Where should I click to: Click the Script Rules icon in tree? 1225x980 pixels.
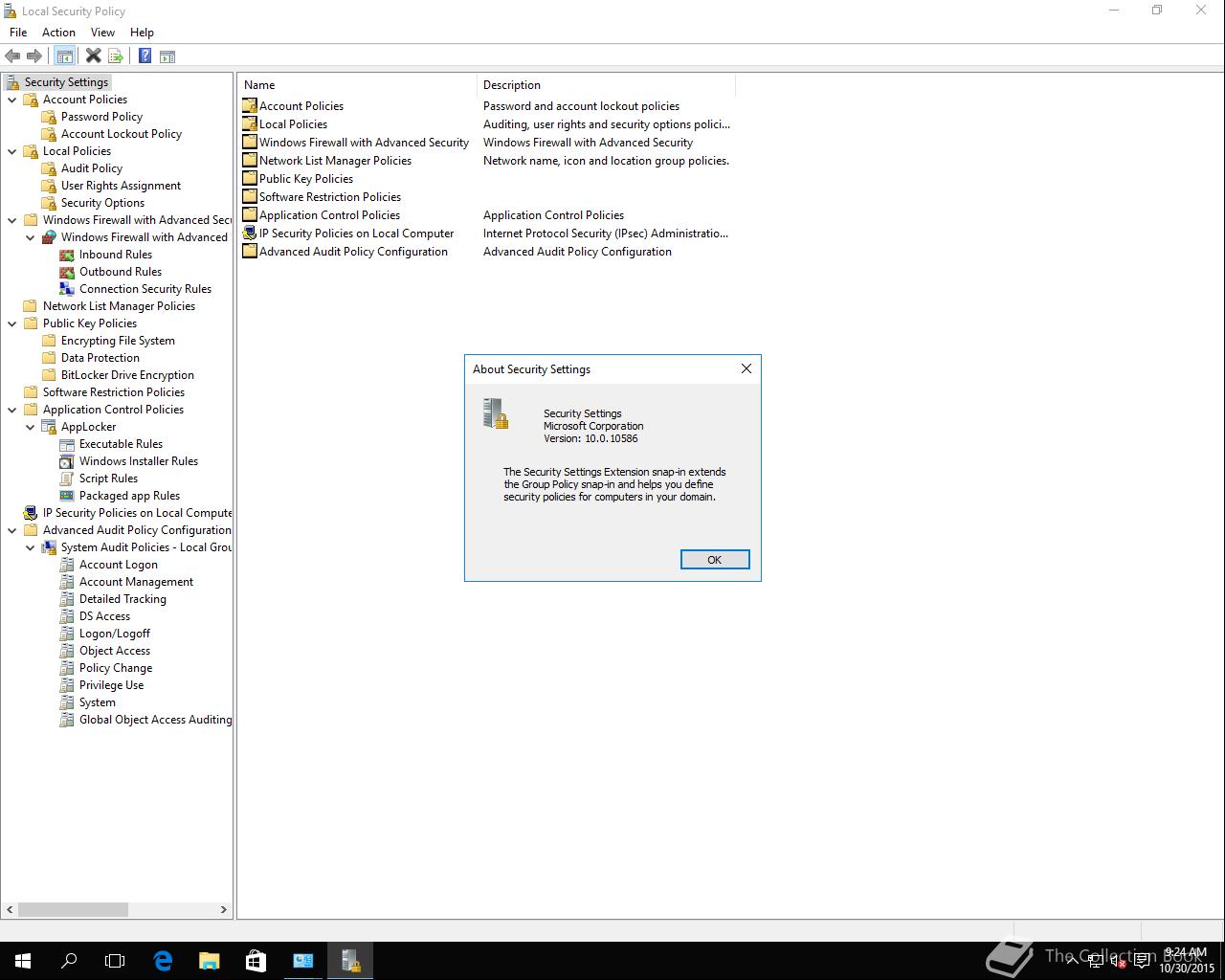point(67,479)
